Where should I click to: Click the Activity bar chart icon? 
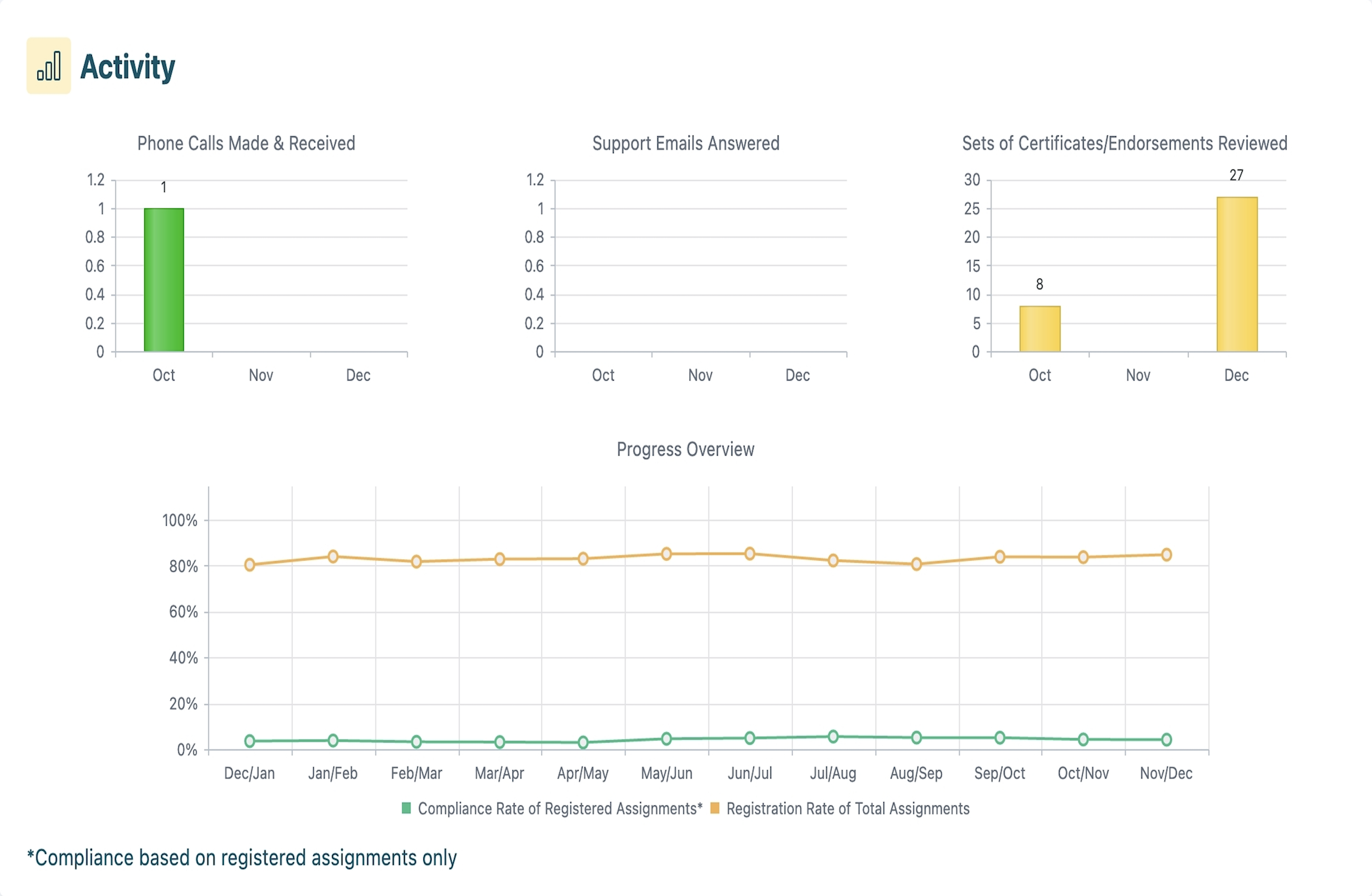point(48,67)
